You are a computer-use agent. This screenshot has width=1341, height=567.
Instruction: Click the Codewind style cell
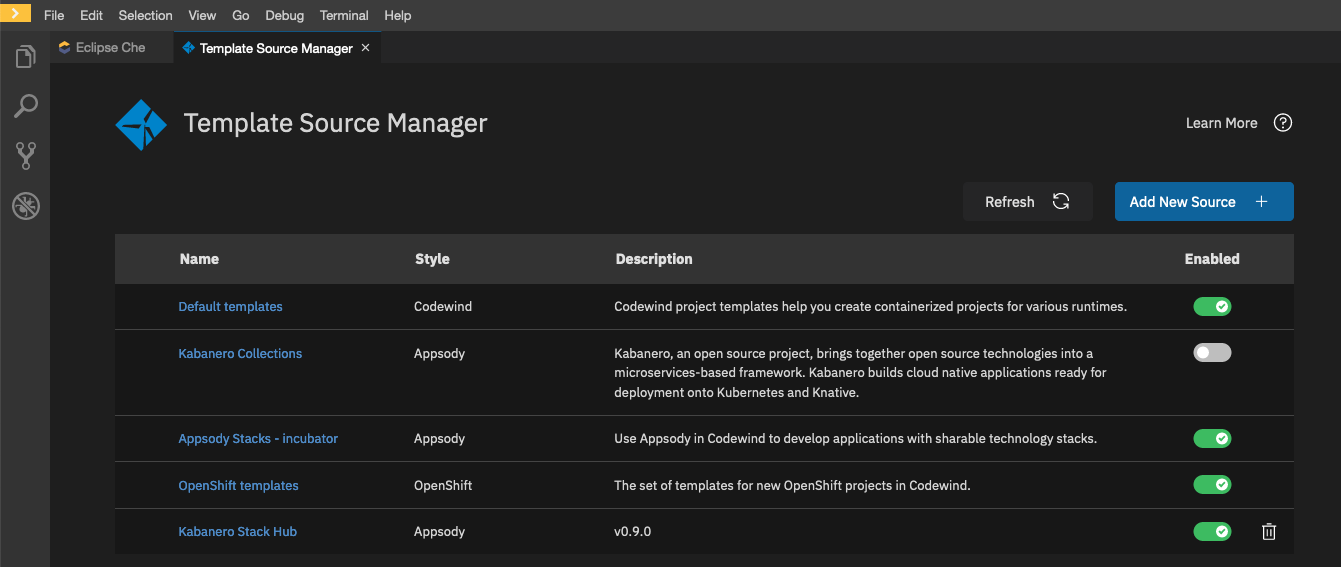click(443, 306)
